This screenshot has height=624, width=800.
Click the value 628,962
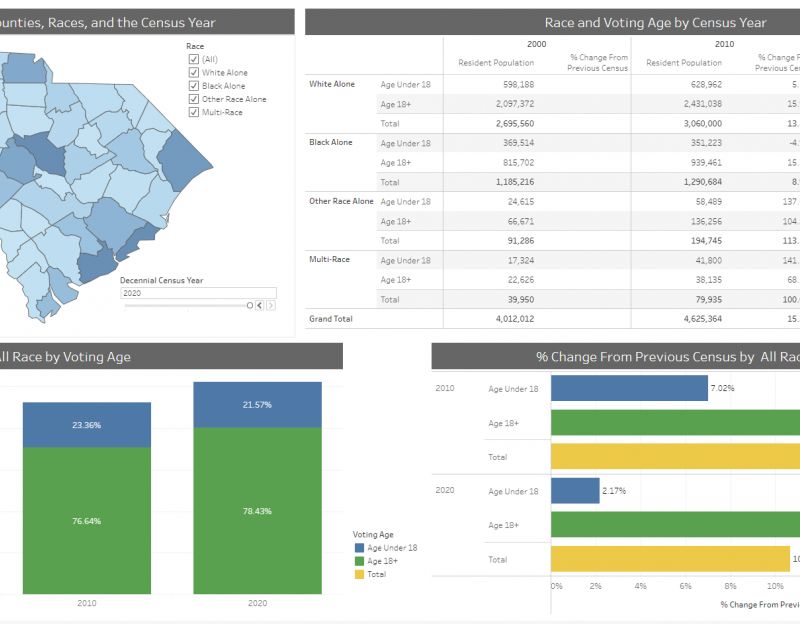click(706, 85)
